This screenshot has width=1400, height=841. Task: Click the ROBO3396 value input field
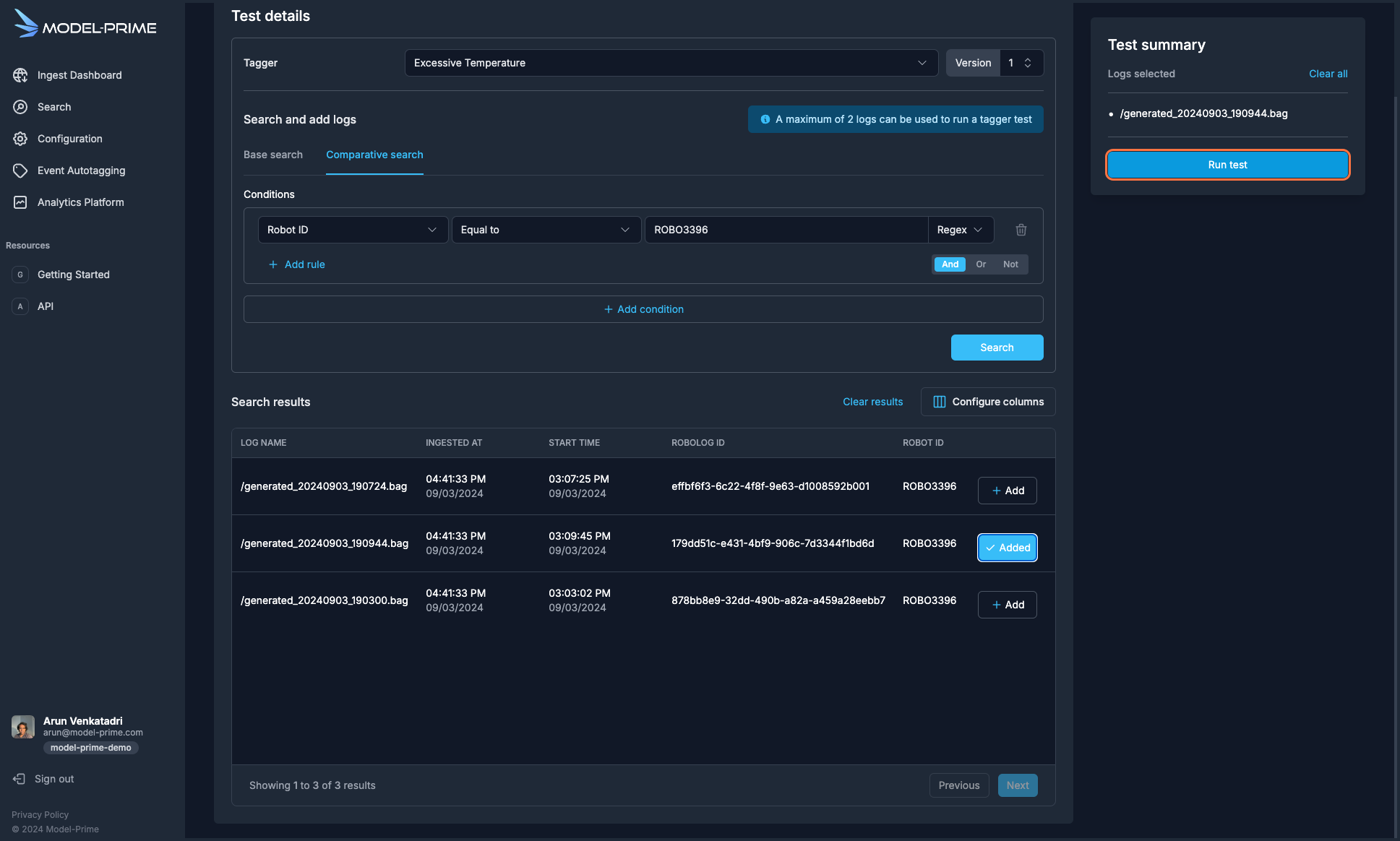tap(786, 230)
